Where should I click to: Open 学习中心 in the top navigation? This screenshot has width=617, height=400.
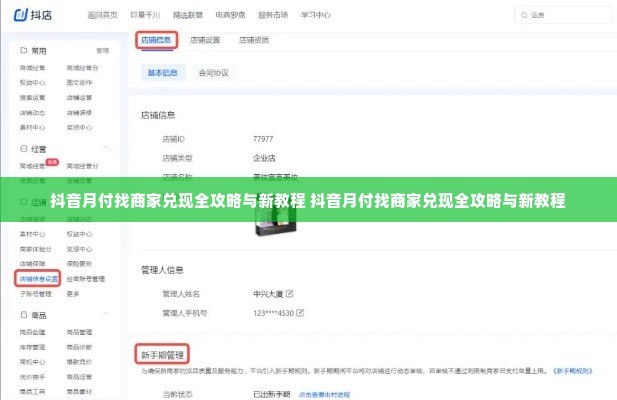[316, 15]
